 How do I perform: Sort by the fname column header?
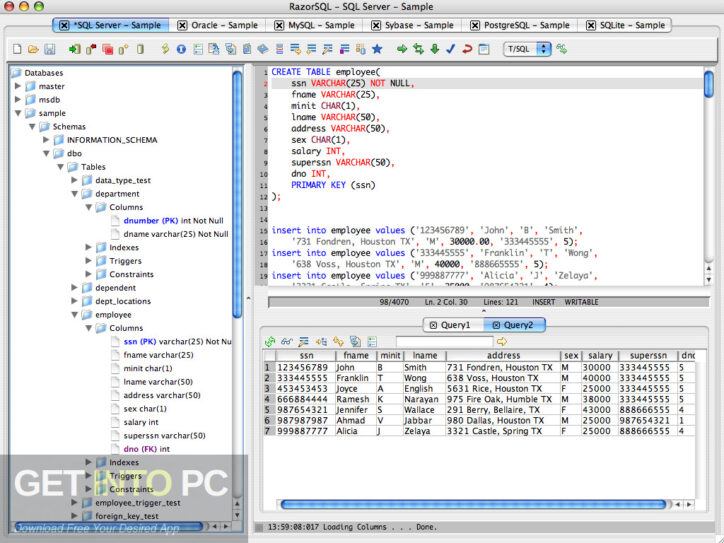coord(356,356)
